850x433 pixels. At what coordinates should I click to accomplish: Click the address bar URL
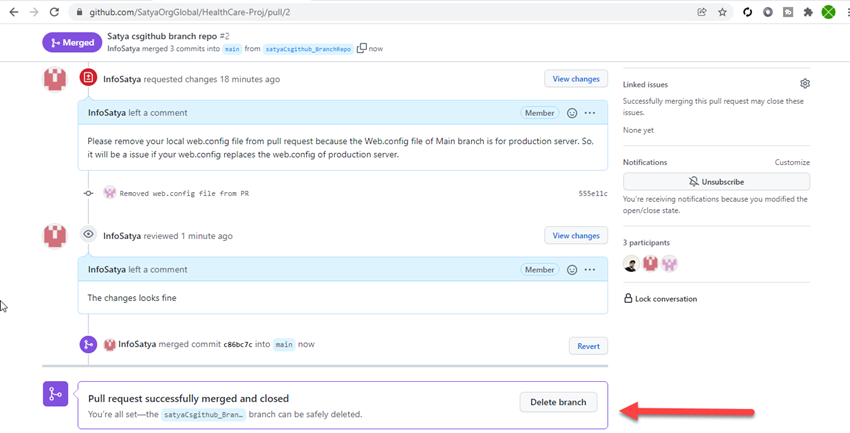(x=190, y=12)
